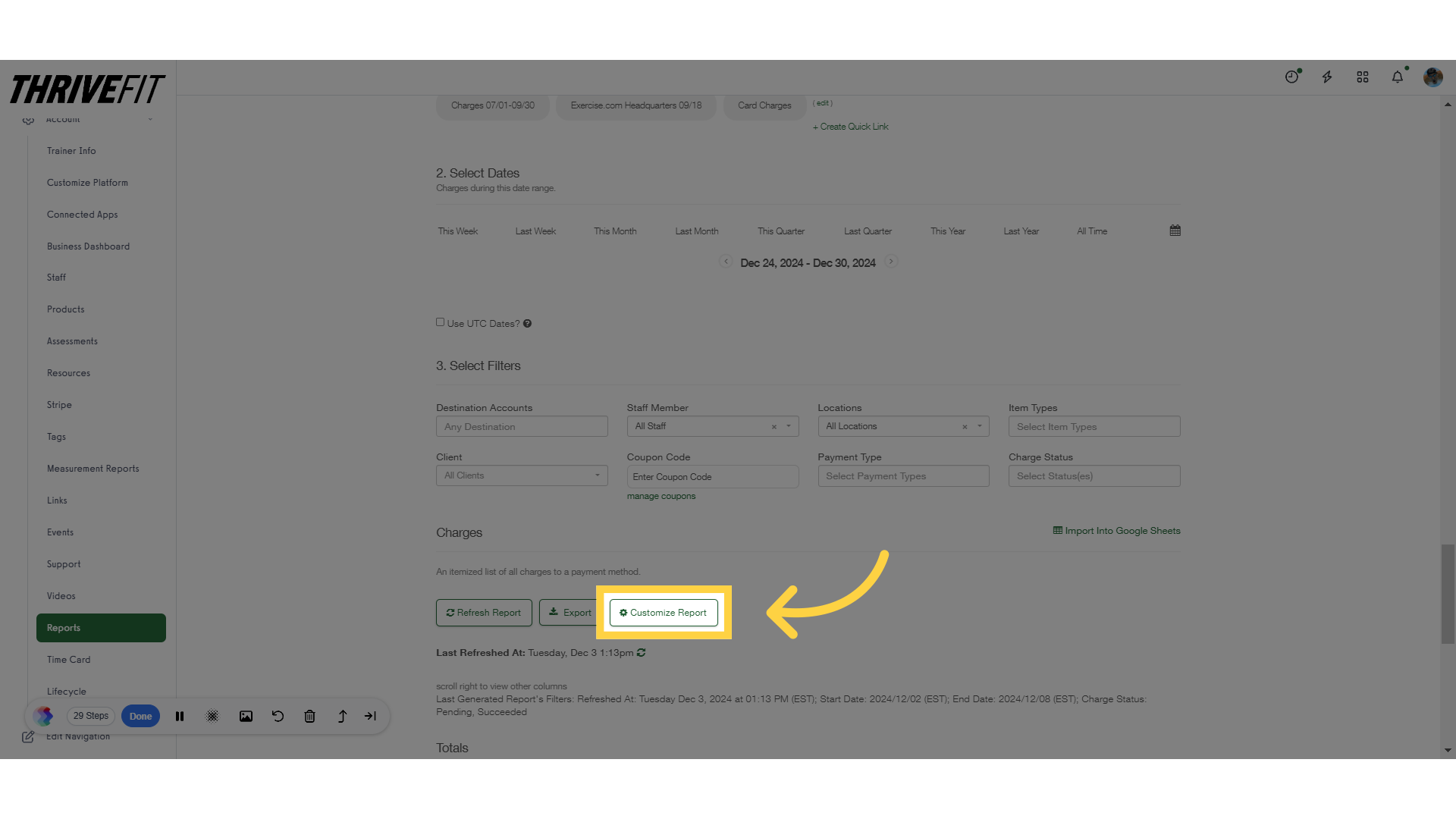Click the calendar icon to pick dates
This screenshot has height=819, width=1456.
1175,230
